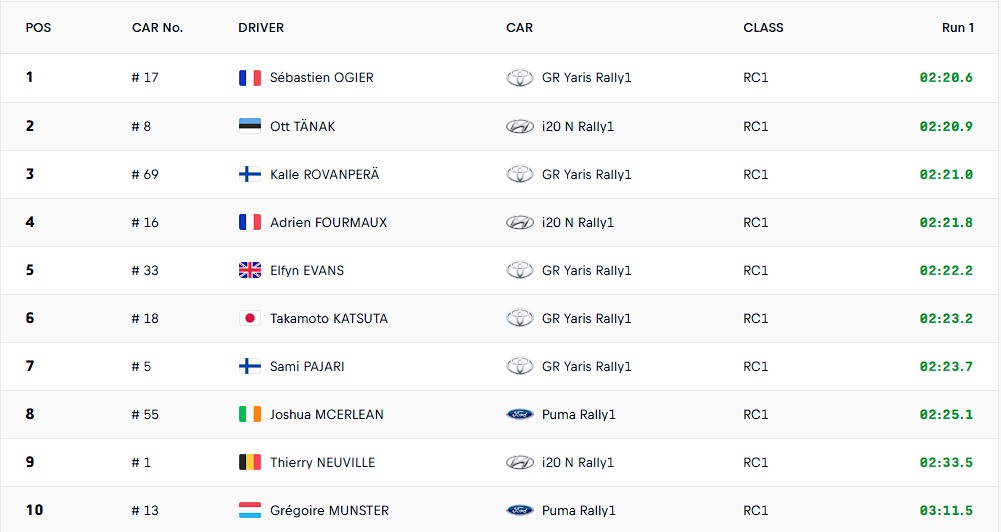Click the Japanese flag beside Takamoto Katsuta

click(250, 318)
